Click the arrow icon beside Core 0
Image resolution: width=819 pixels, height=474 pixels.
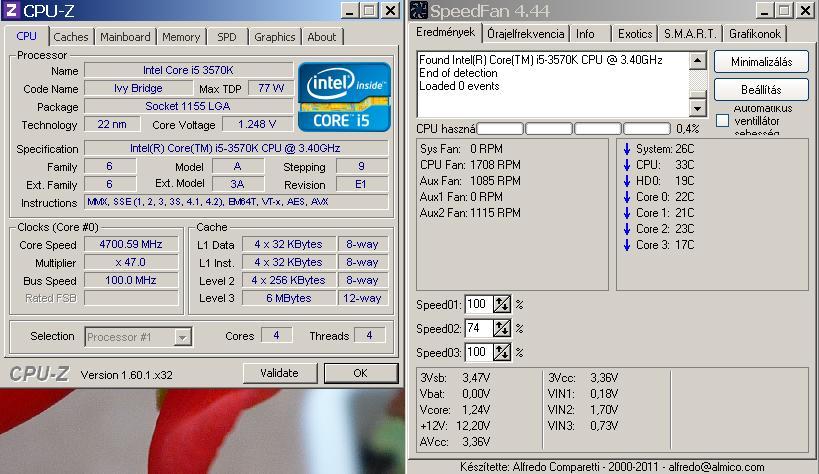(x=627, y=197)
